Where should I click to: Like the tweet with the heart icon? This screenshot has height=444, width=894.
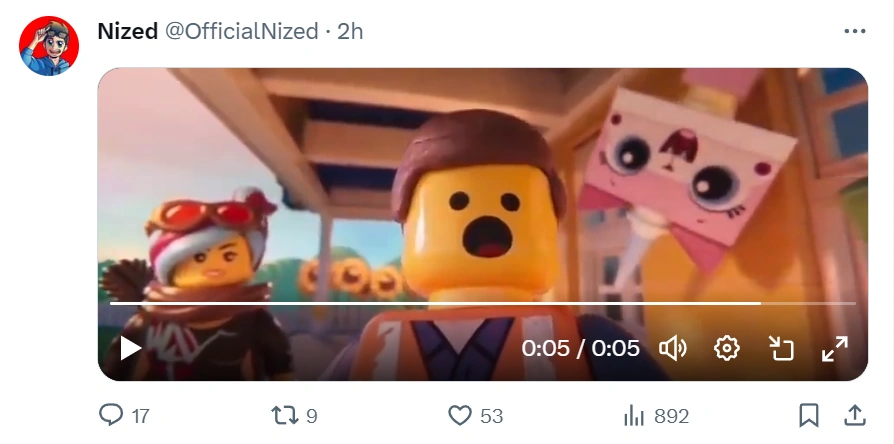(x=460, y=416)
